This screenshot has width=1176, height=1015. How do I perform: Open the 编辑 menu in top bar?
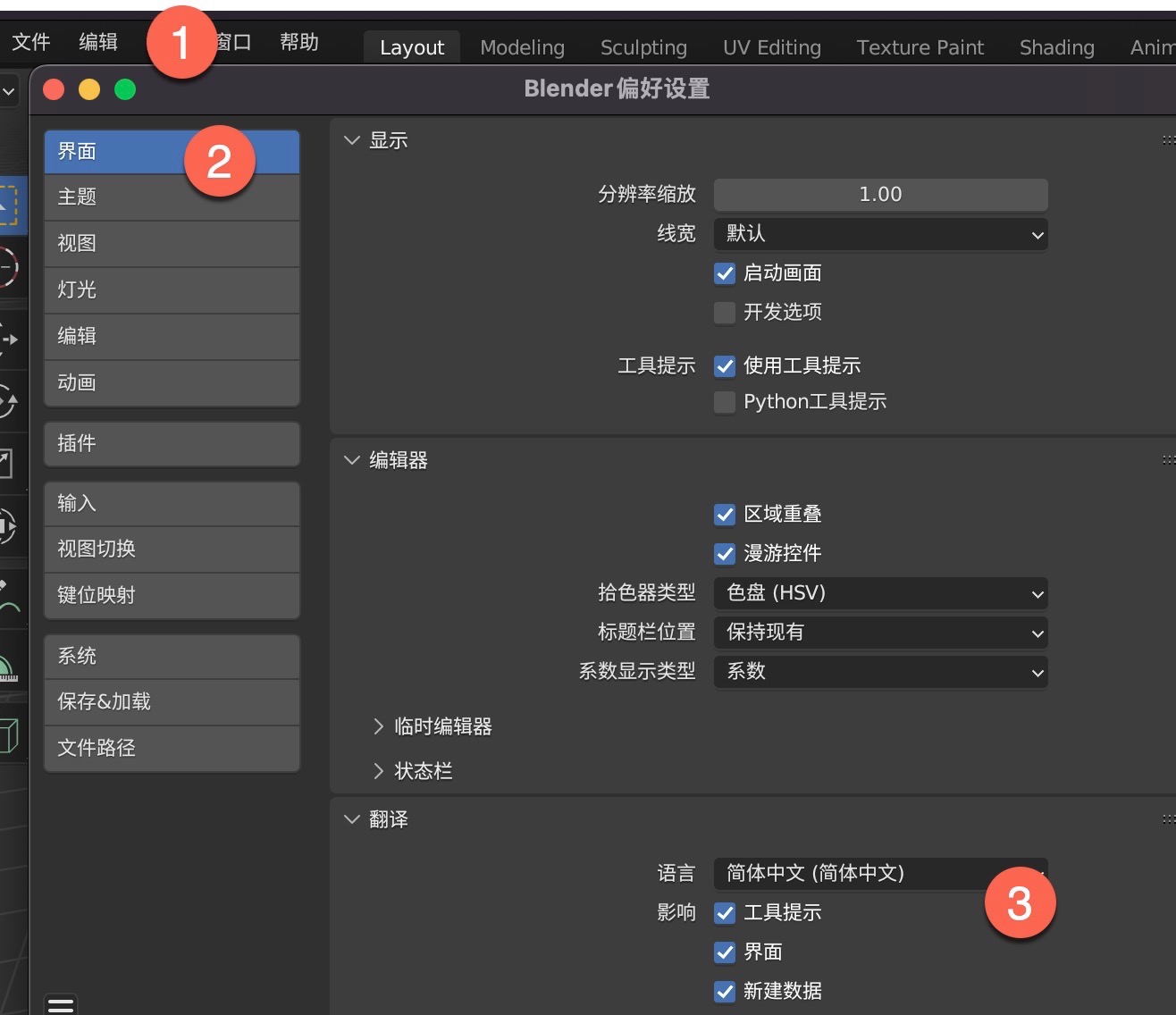coord(98,42)
